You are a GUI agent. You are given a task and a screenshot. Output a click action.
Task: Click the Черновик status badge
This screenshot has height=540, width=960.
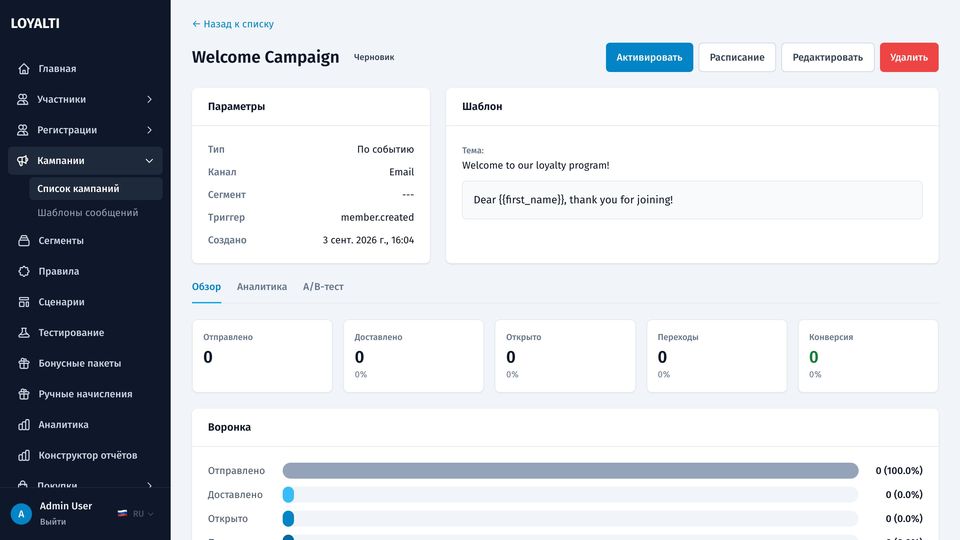pos(374,57)
